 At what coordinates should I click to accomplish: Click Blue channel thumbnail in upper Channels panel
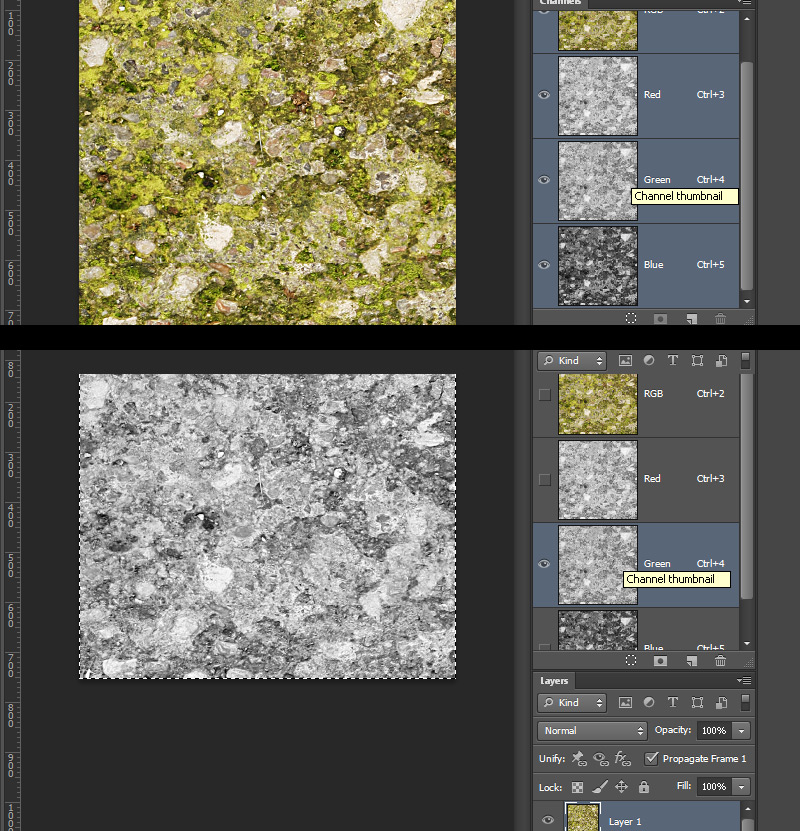(598, 266)
